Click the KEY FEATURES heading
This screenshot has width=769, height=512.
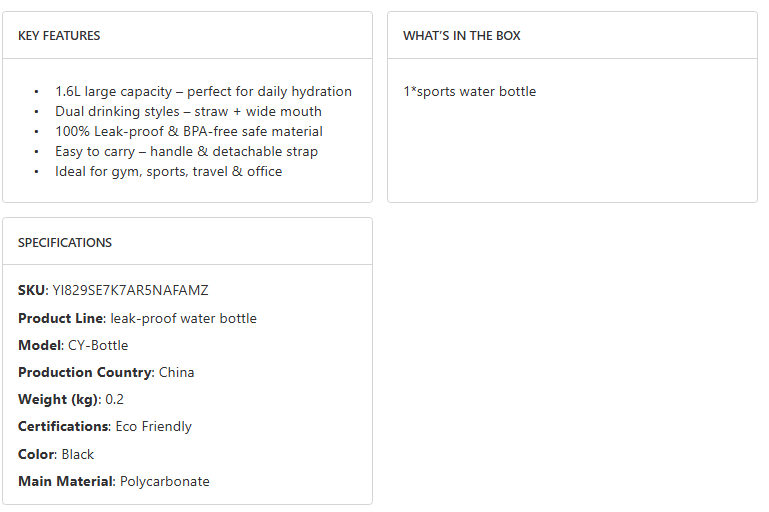coord(59,36)
